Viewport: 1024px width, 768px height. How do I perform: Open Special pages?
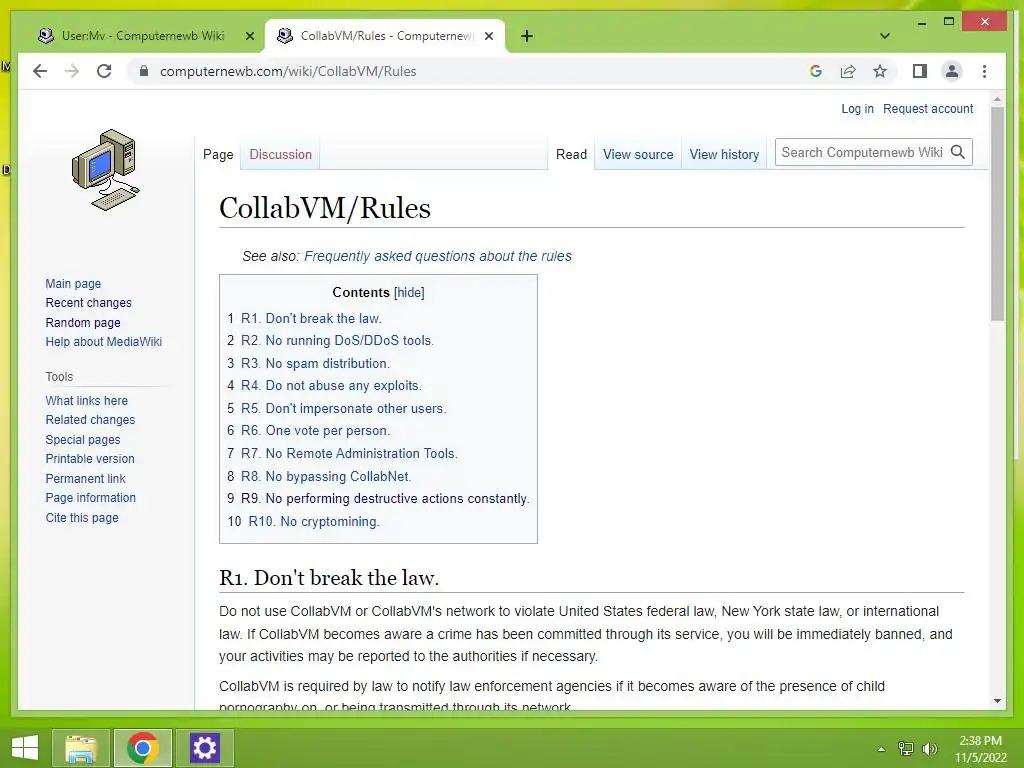click(83, 440)
